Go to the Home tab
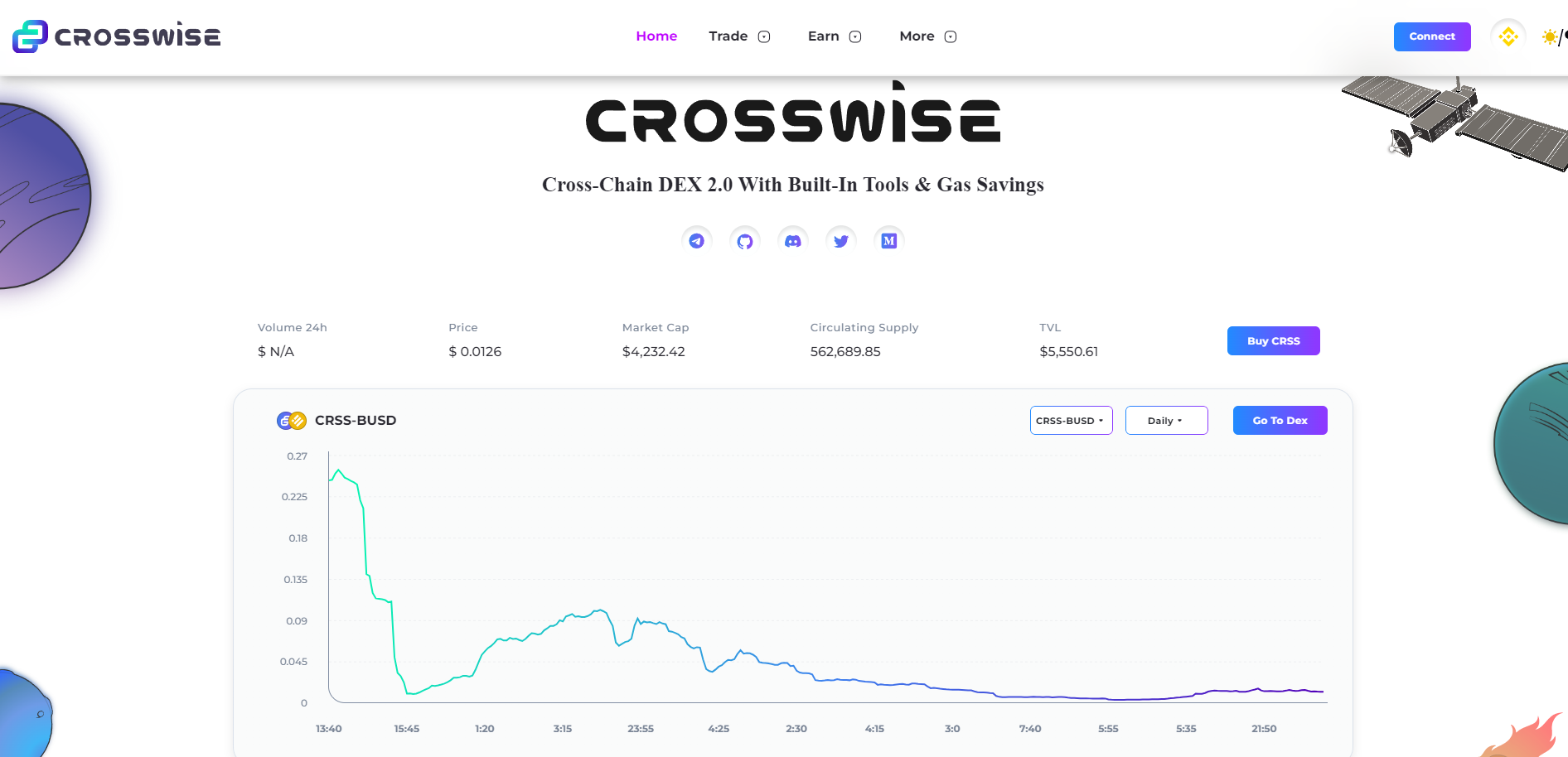The width and height of the screenshot is (1568, 757). (656, 36)
